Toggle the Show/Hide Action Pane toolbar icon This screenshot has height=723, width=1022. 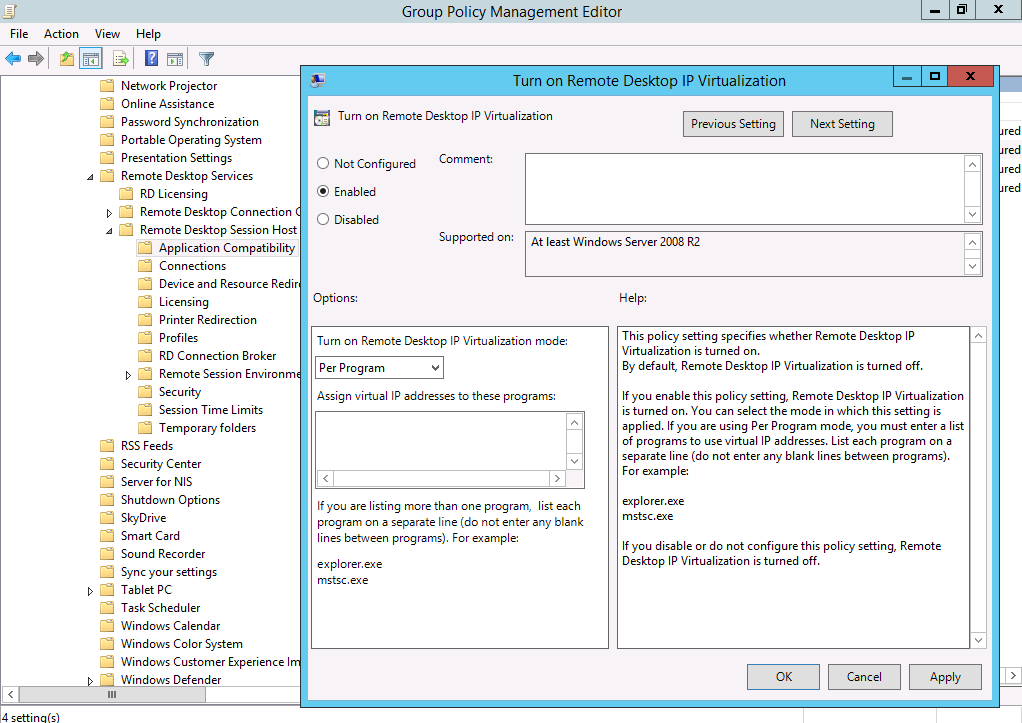tap(175, 59)
